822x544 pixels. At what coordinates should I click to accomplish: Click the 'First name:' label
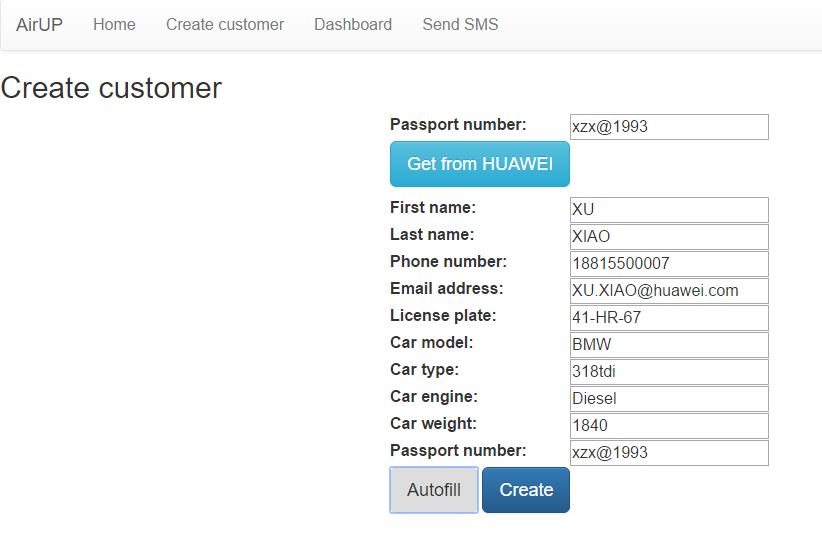433,208
